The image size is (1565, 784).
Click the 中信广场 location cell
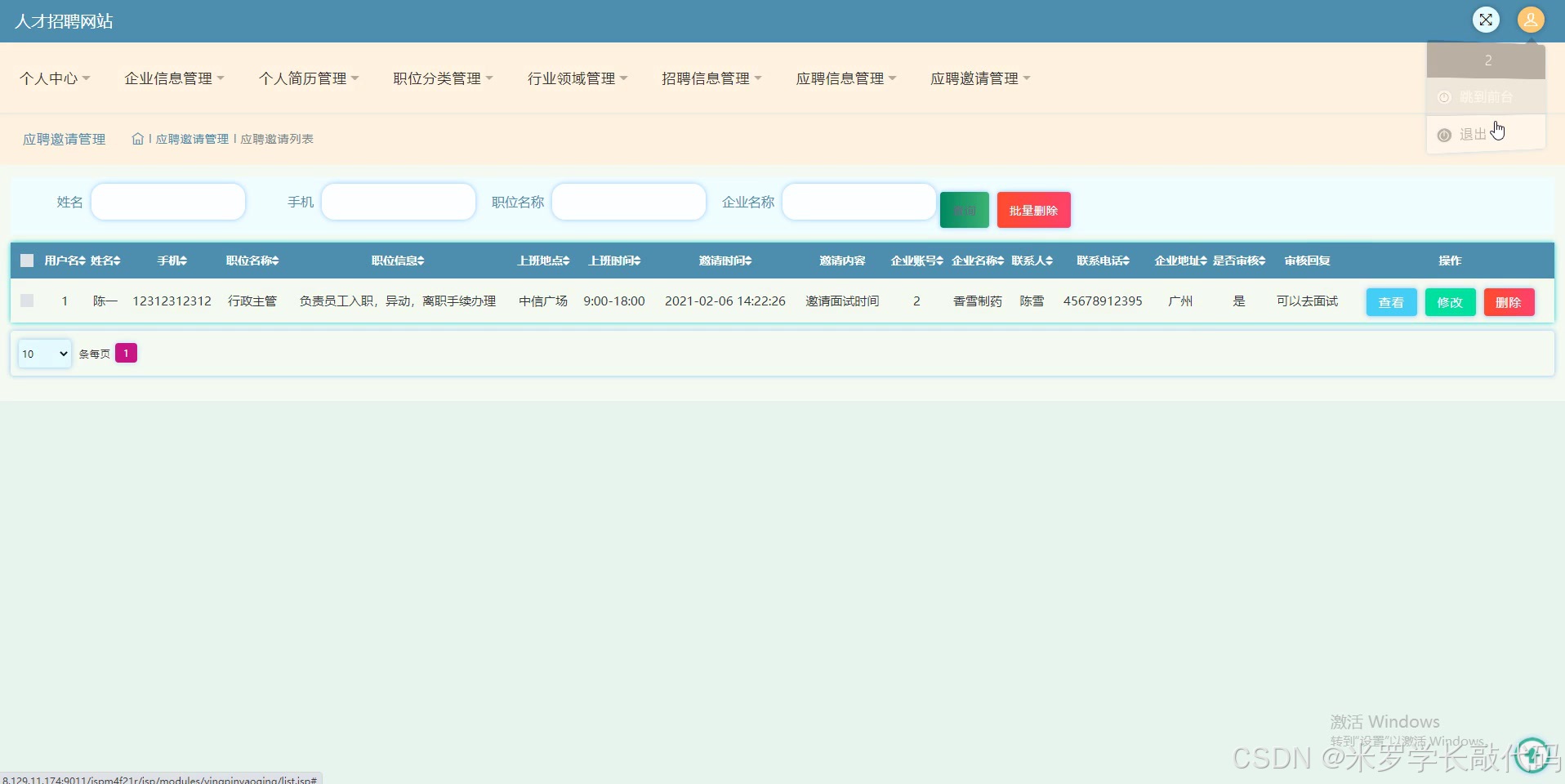543,301
